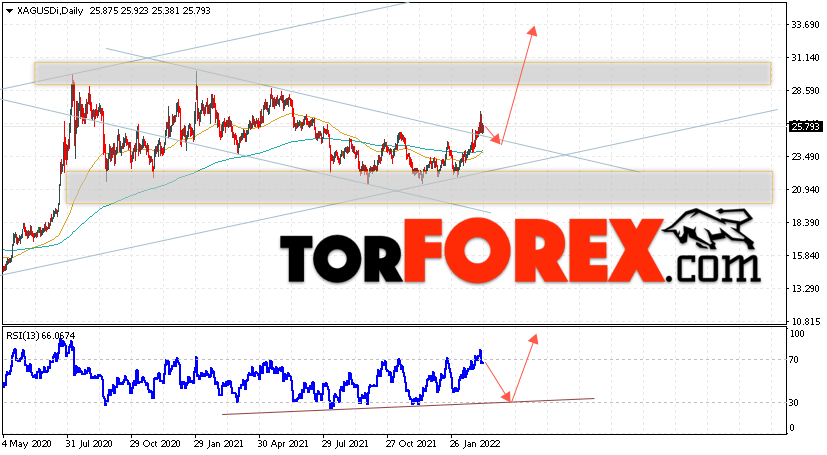Select the RSI 0 level label
The height and width of the screenshot is (455, 827).
tap(792, 429)
